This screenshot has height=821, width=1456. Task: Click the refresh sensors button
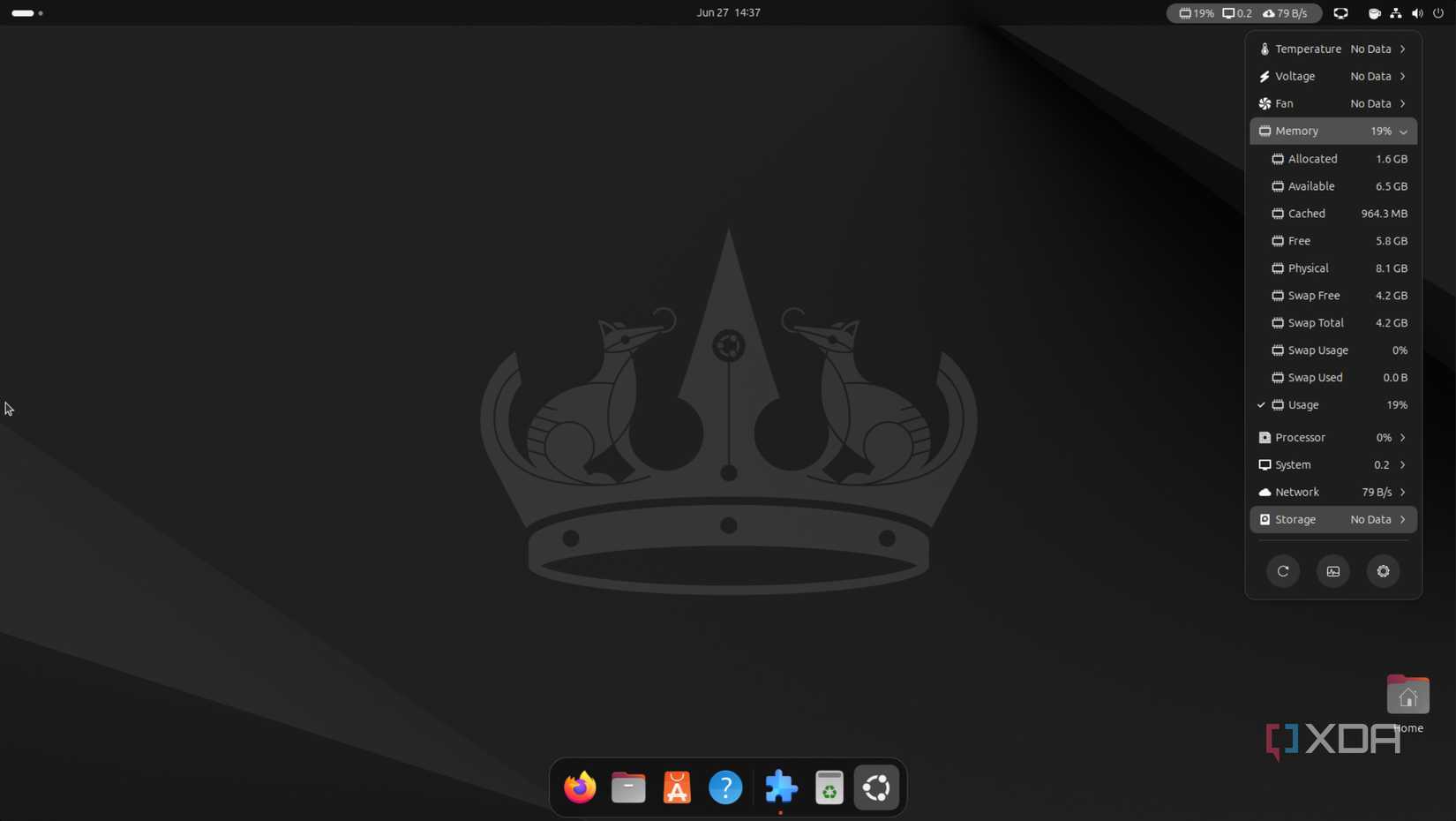(1283, 571)
